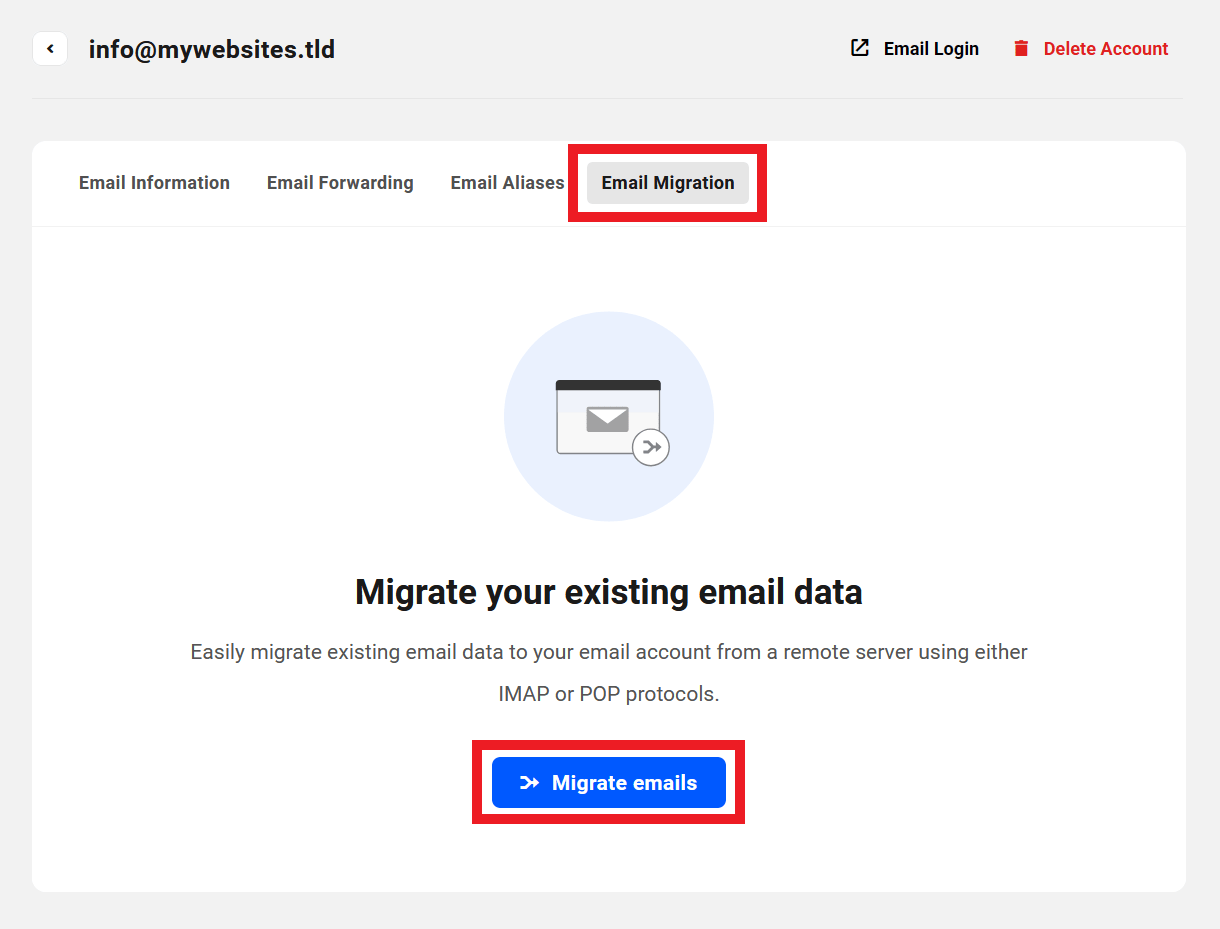Image resolution: width=1220 pixels, height=929 pixels.
Task: Click the info@mywebsites.tld account title
Action: point(212,49)
